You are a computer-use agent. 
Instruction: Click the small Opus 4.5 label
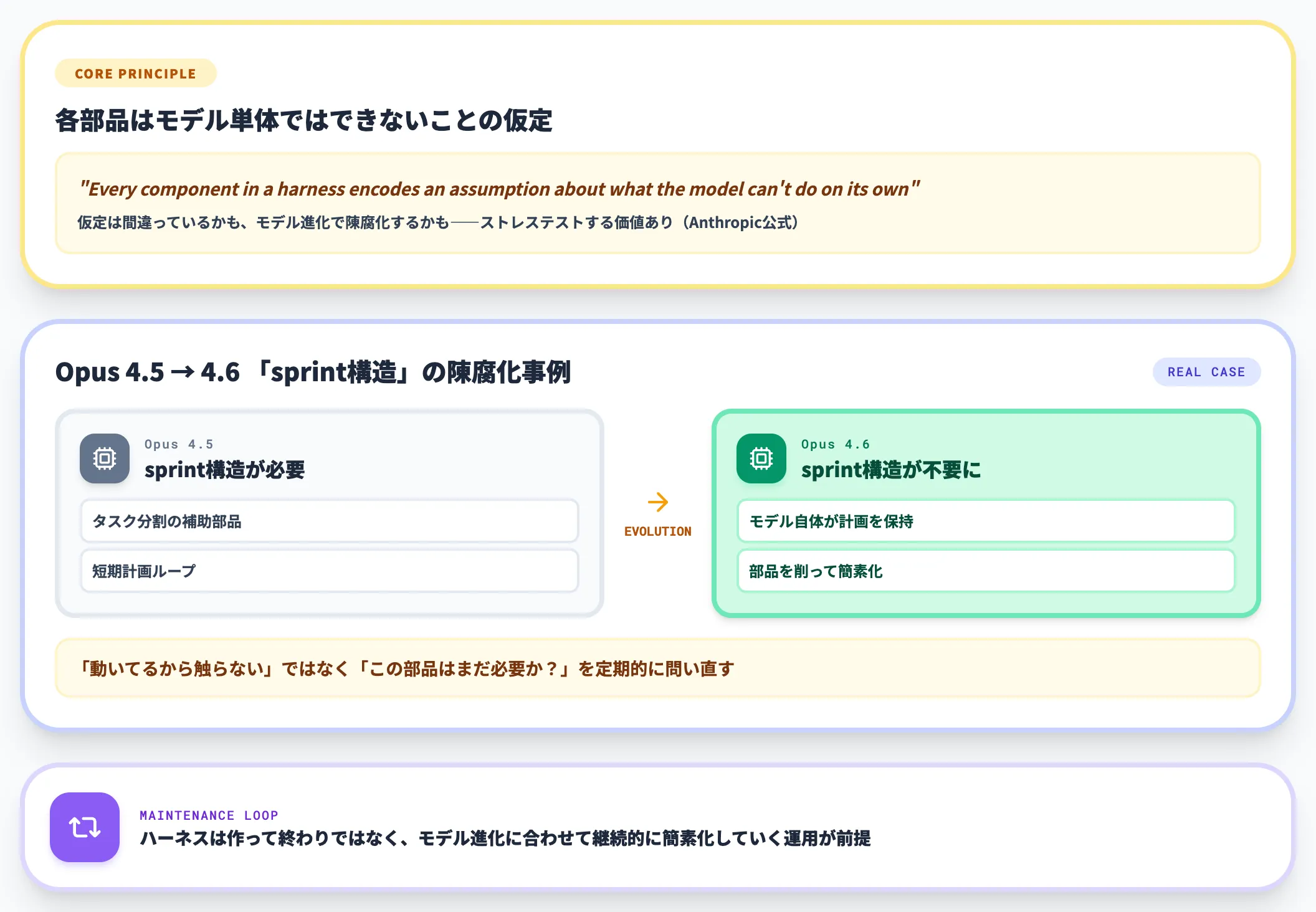tap(179, 444)
